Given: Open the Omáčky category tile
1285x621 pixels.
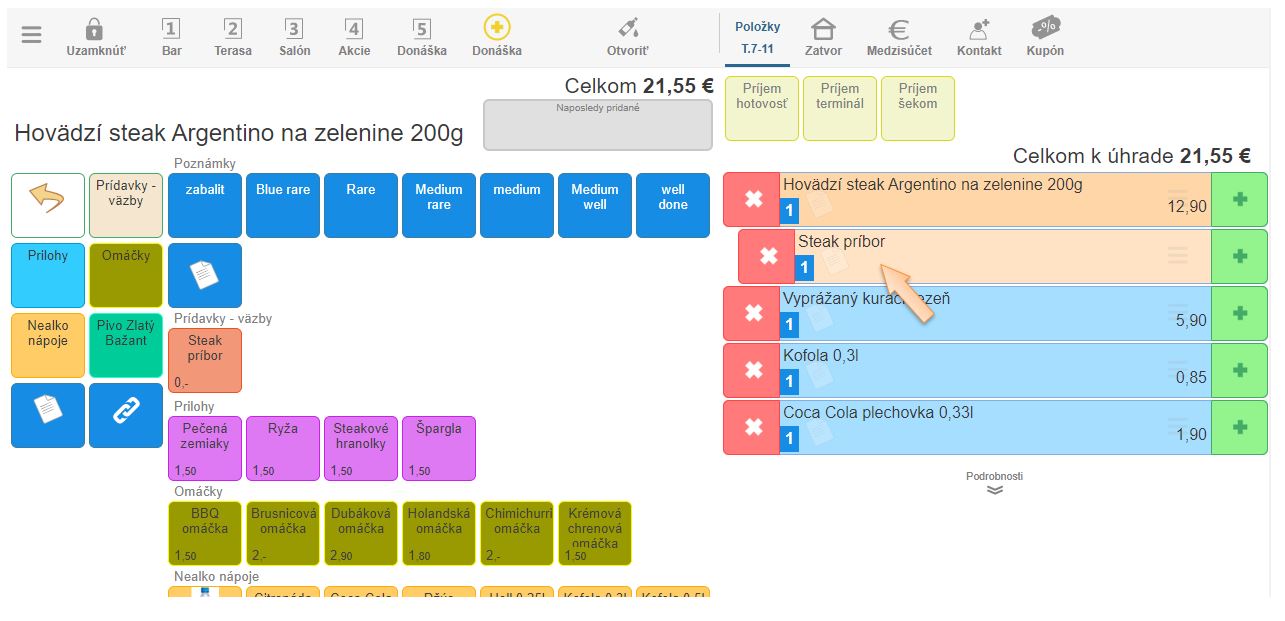Looking at the screenshot, I should [125, 275].
